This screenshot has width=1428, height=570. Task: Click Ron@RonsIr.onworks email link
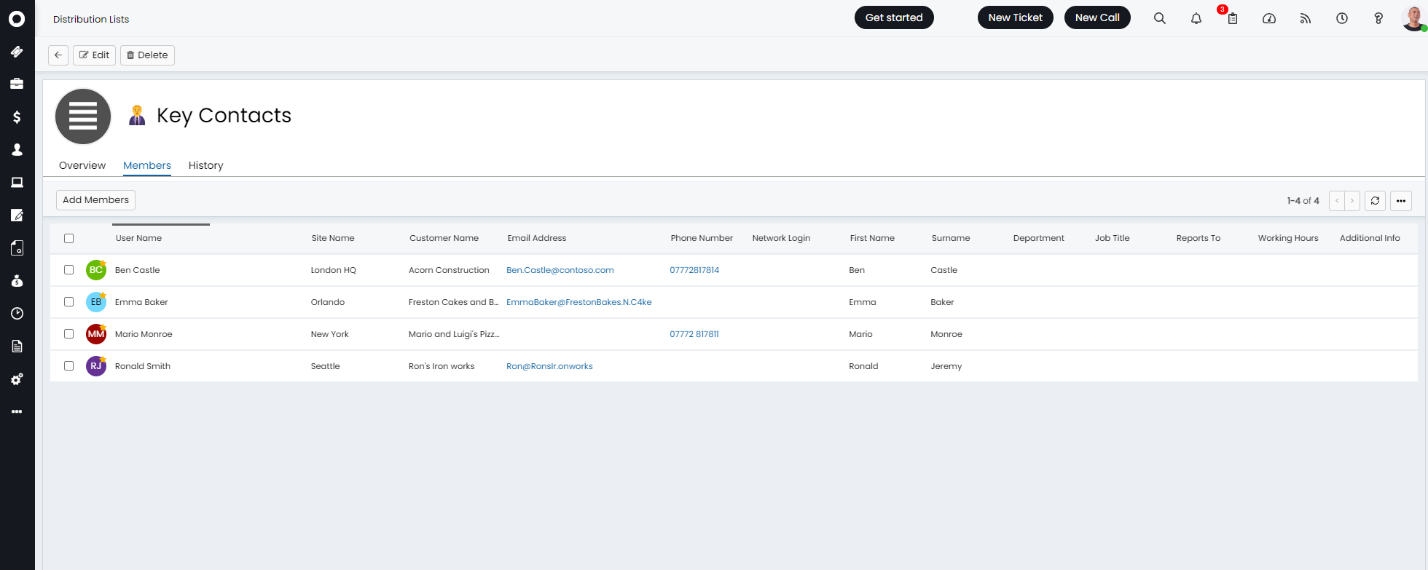(x=549, y=366)
